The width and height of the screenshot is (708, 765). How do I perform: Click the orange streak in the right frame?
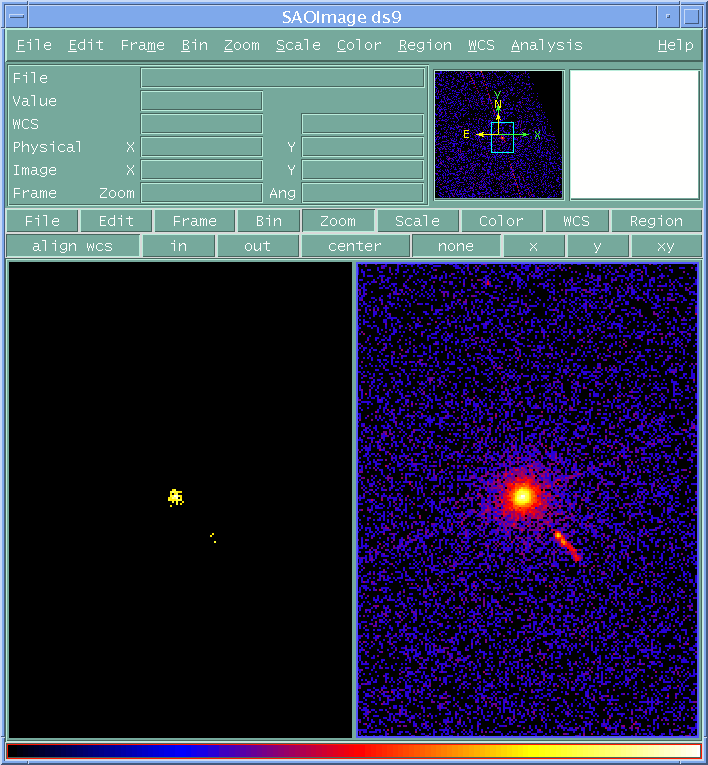[x=567, y=546]
